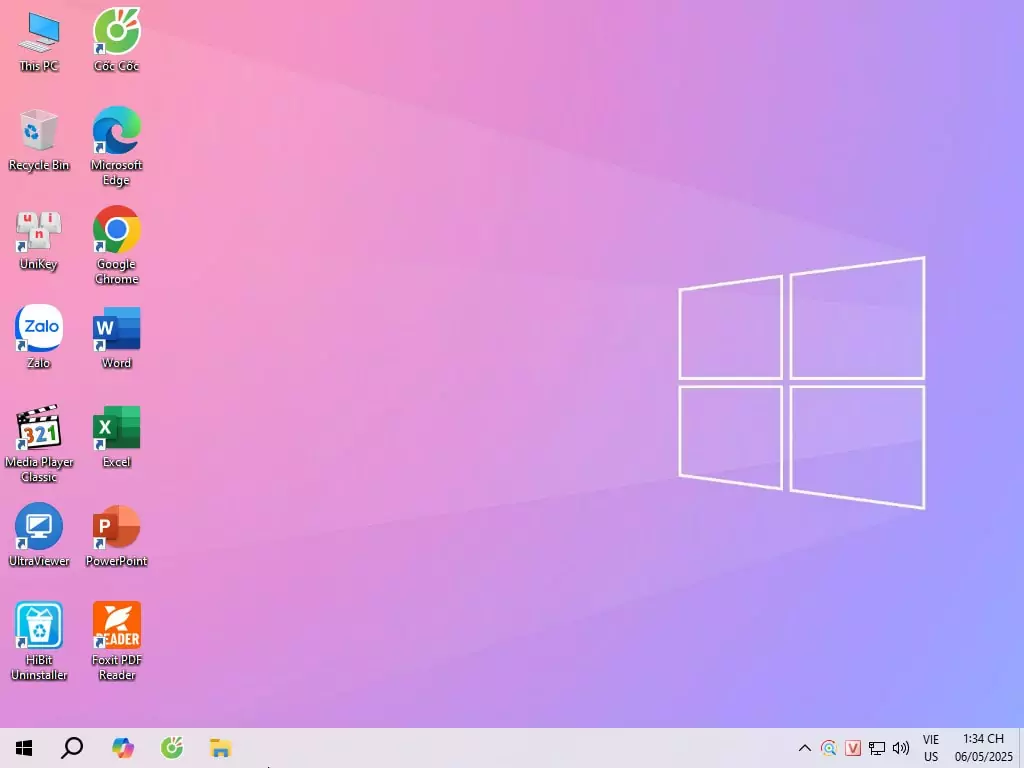The height and width of the screenshot is (768, 1024).
Task: Select the Recycle Bin icon
Action: pos(39,141)
